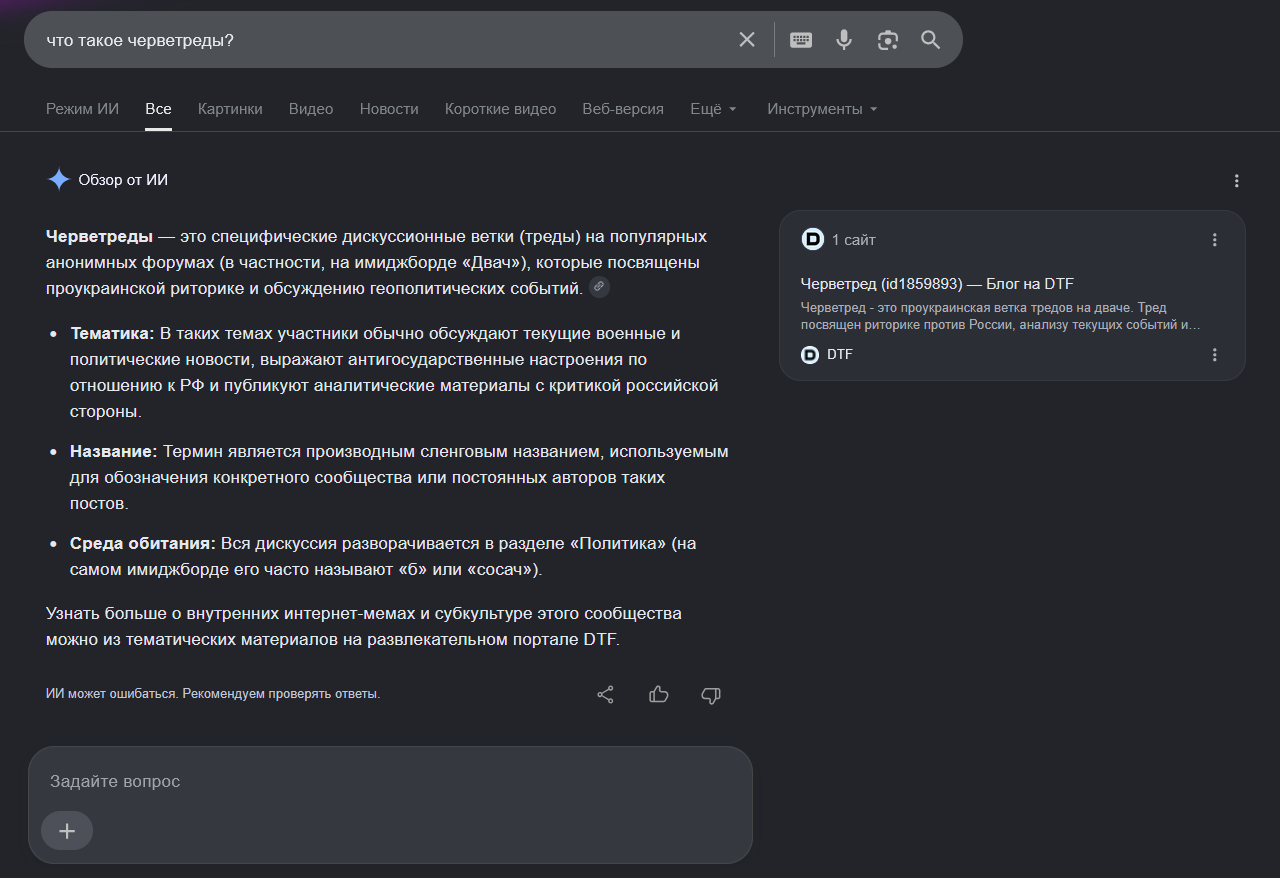Open search by image camera icon

[888, 40]
